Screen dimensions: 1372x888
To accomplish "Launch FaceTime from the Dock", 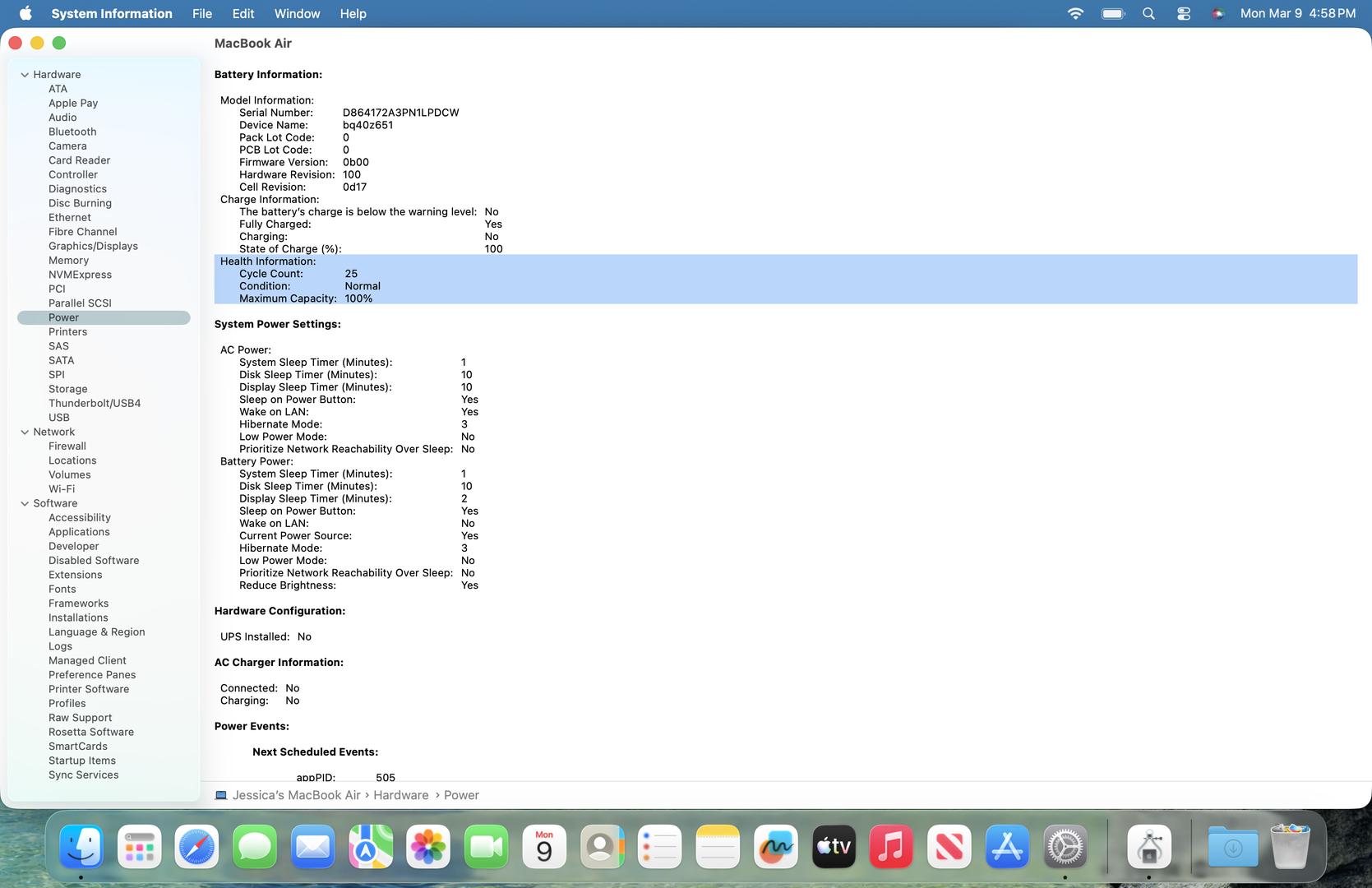I will [x=487, y=846].
